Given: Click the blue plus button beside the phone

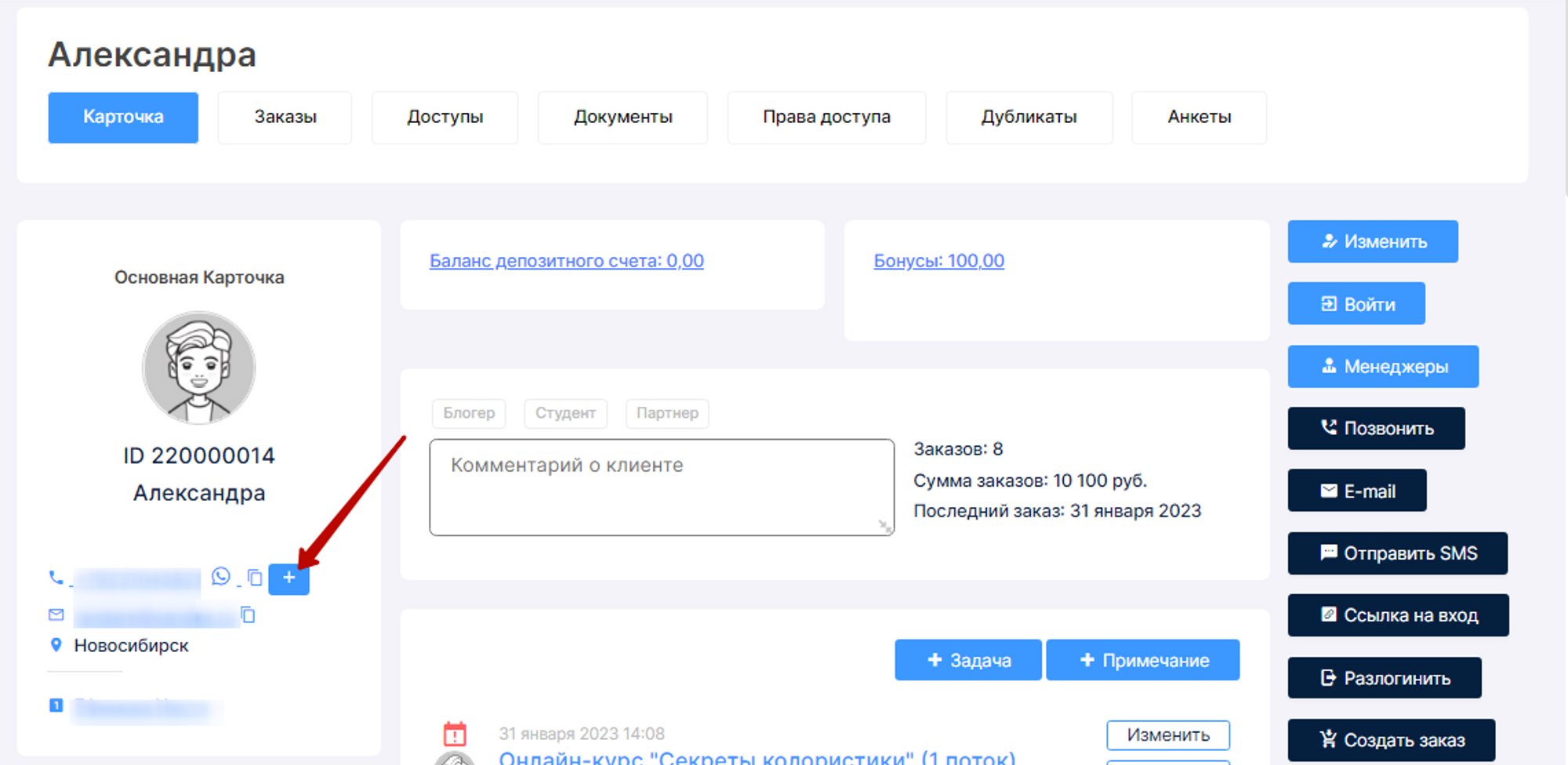Looking at the screenshot, I should pos(289,578).
